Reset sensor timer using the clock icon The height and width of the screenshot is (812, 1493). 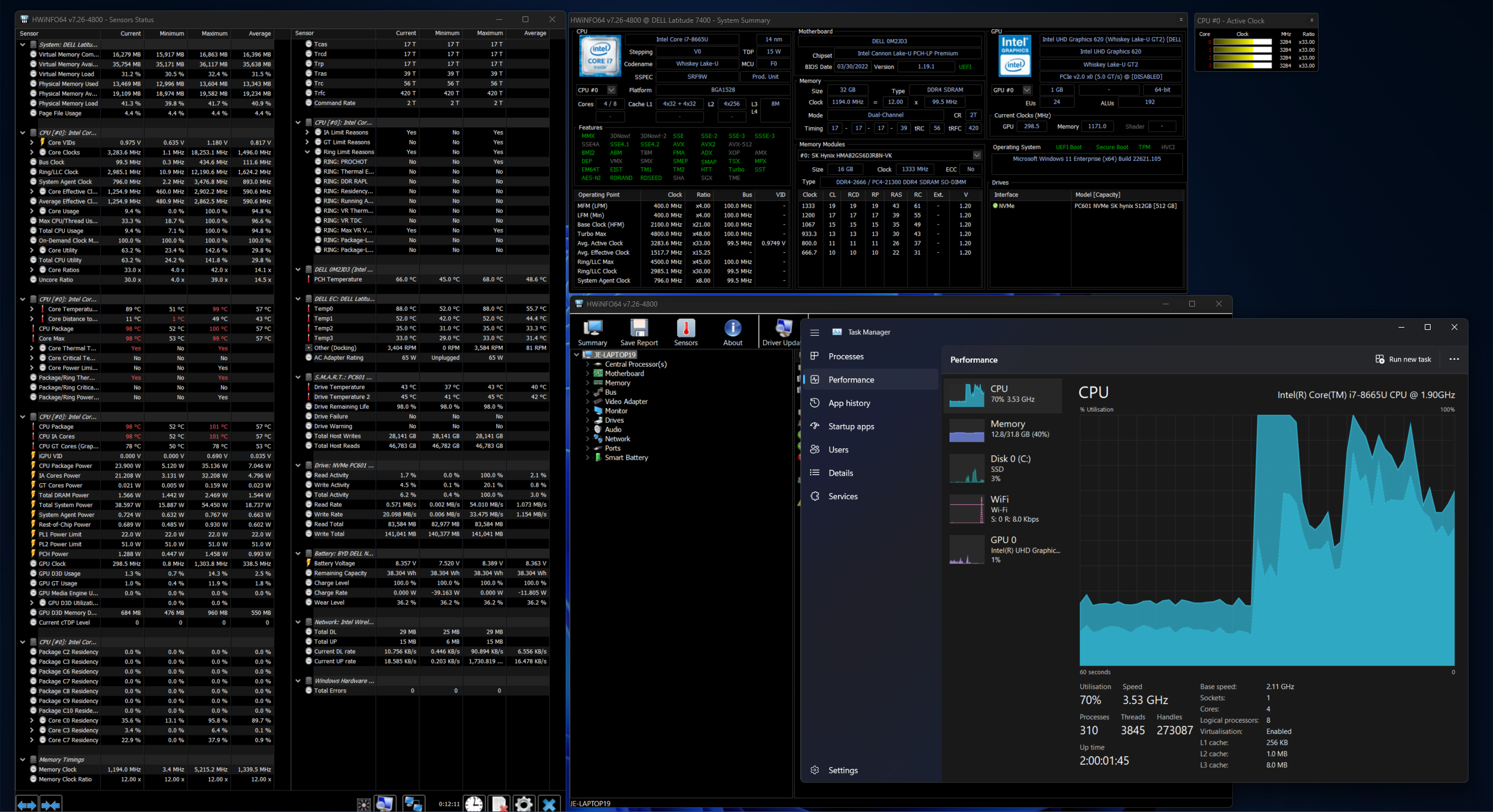(x=474, y=804)
